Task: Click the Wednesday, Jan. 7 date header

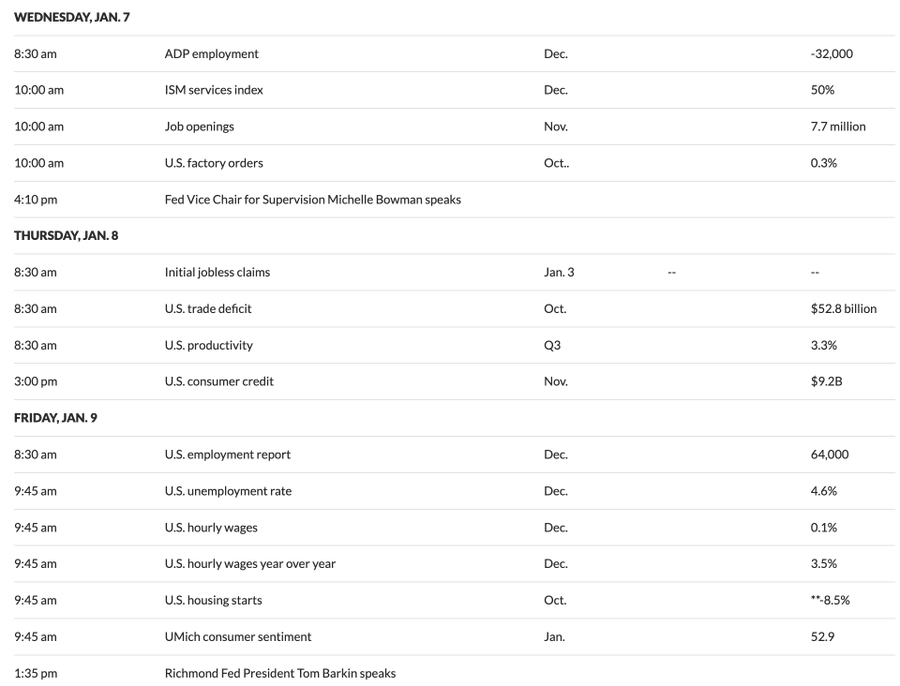Action: pyautogui.click(x=72, y=17)
